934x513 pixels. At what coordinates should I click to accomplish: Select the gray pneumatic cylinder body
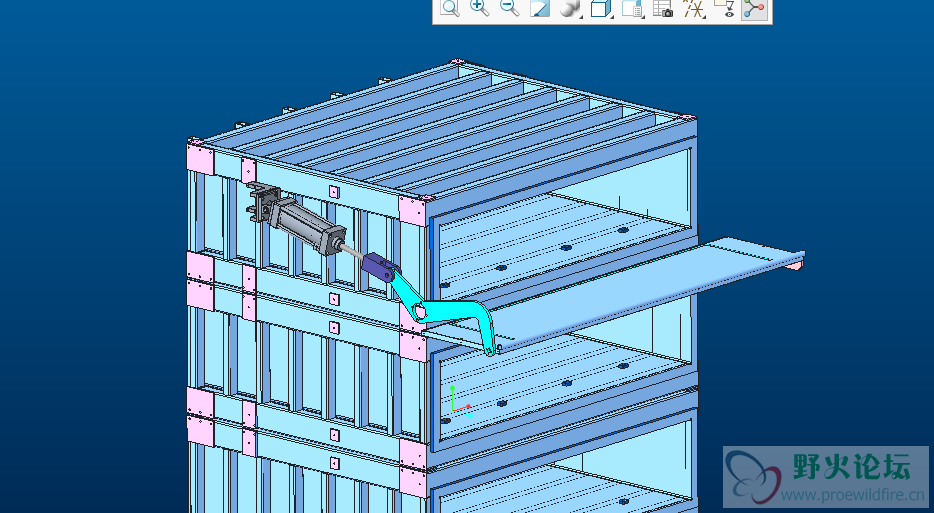pos(307,226)
